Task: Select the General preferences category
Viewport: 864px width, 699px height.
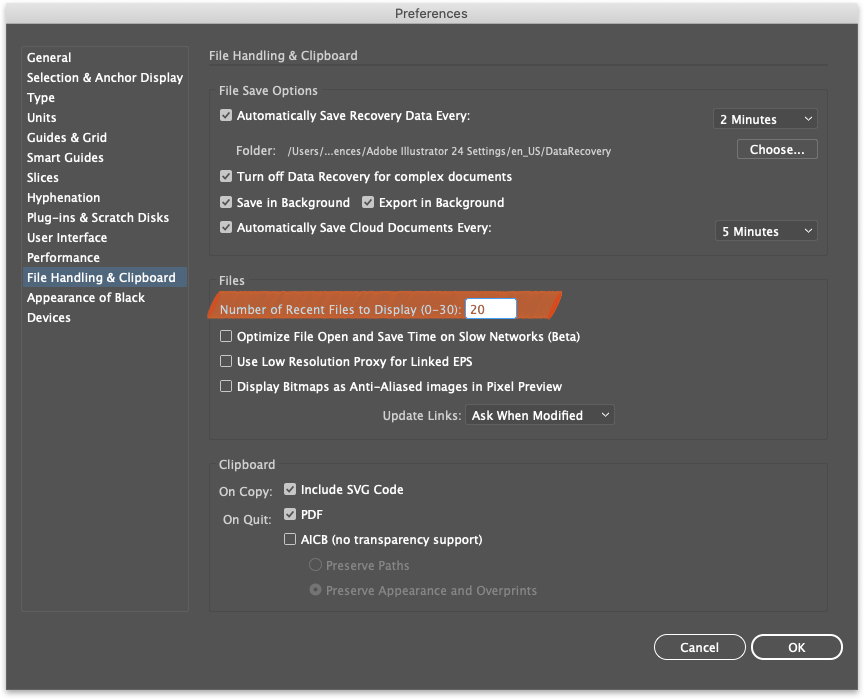Action: (x=48, y=57)
